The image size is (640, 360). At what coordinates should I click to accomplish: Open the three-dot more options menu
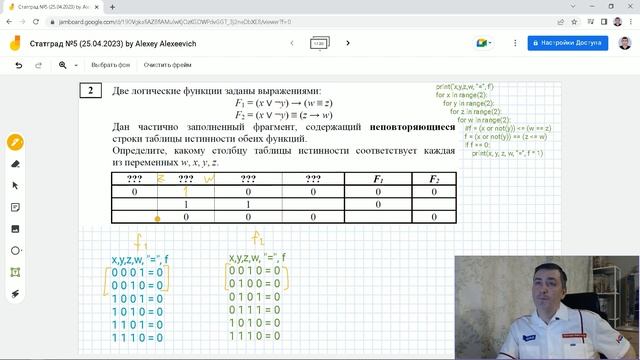click(x=515, y=43)
